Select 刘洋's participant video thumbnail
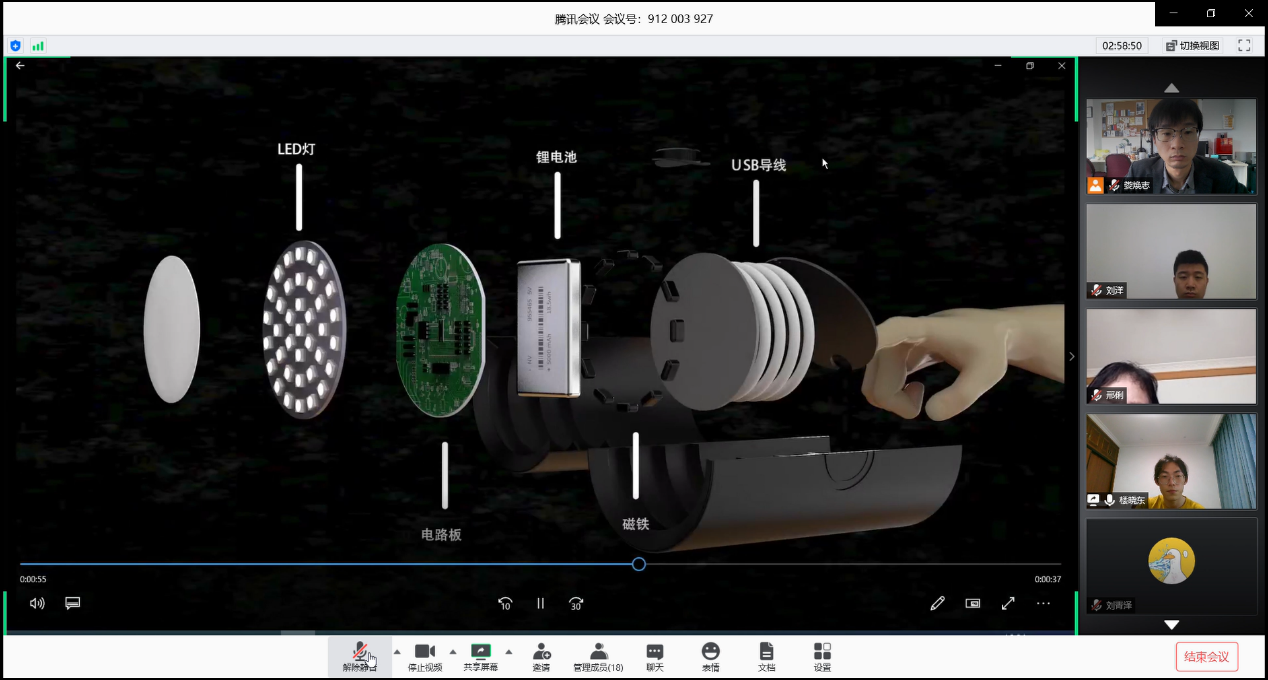 tap(1171, 251)
